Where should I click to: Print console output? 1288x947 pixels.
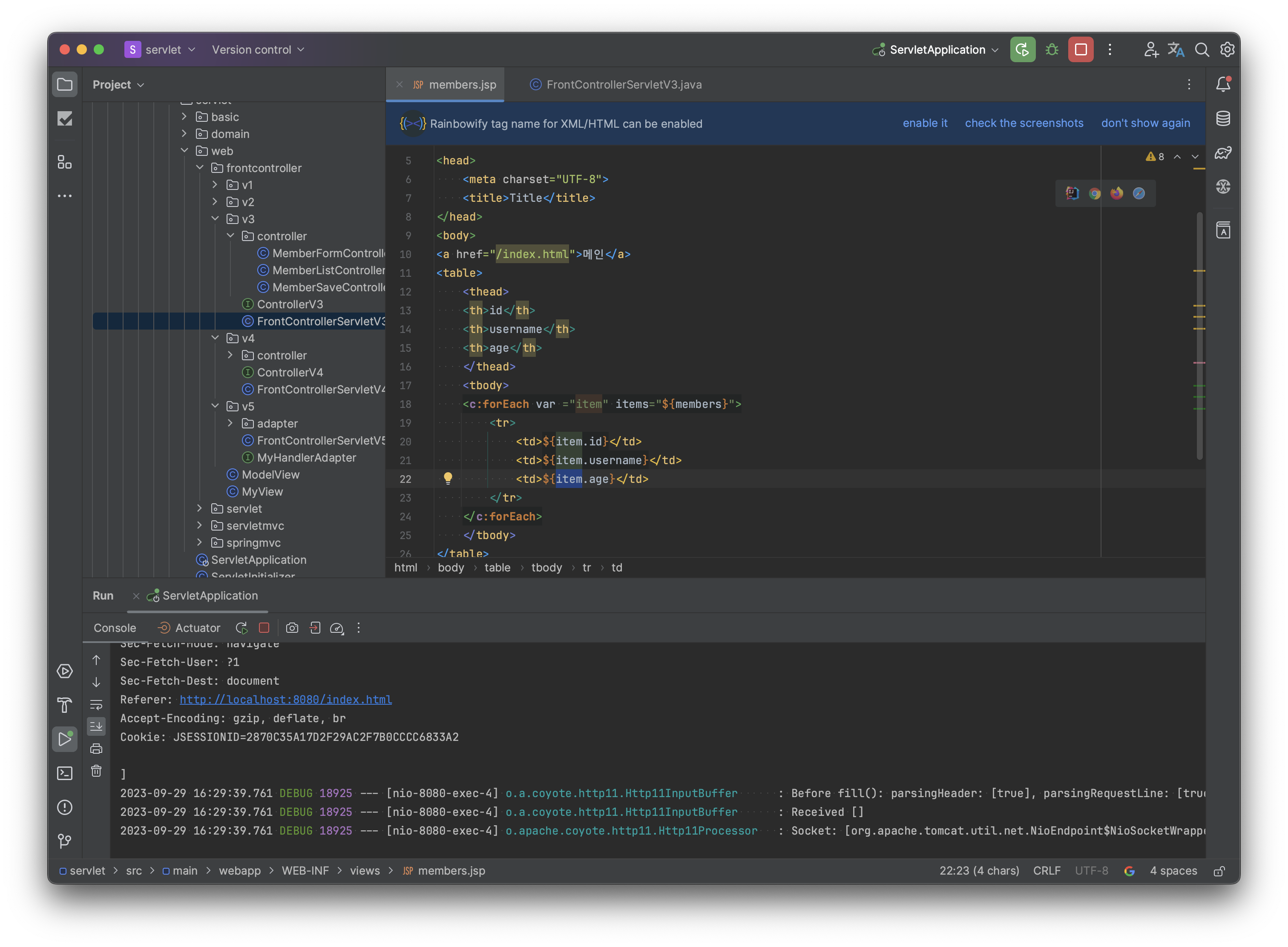(x=96, y=748)
